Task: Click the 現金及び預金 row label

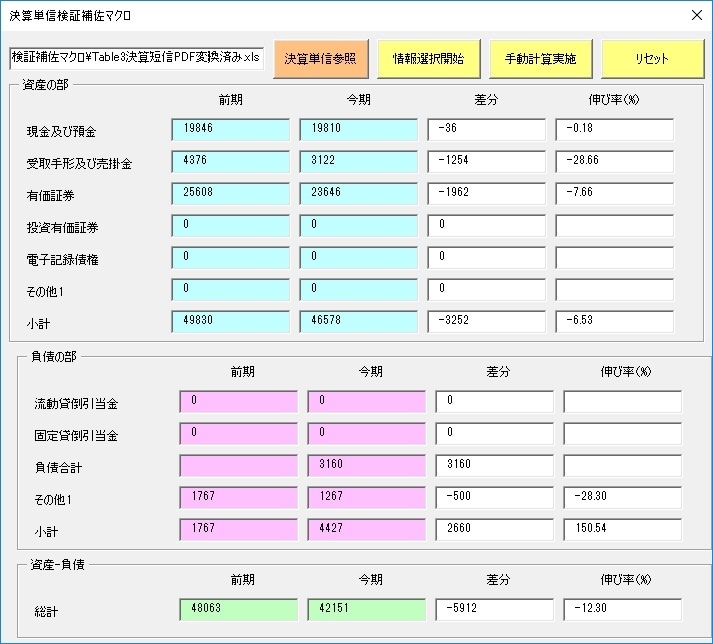Action: [61, 132]
